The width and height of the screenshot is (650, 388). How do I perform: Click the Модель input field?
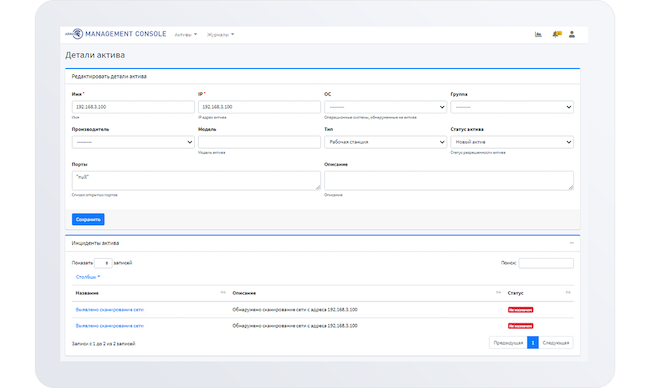pos(259,142)
